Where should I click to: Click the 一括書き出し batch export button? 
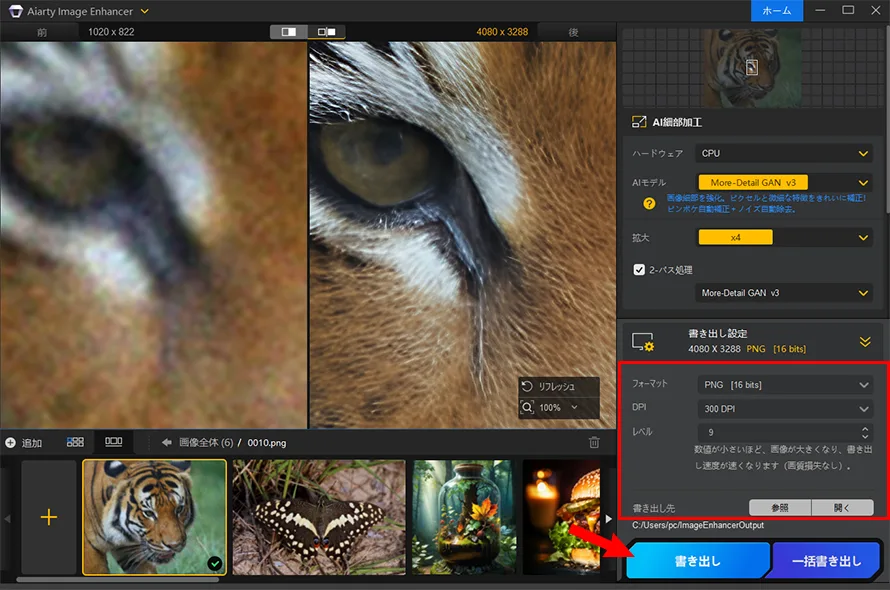click(x=826, y=561)
